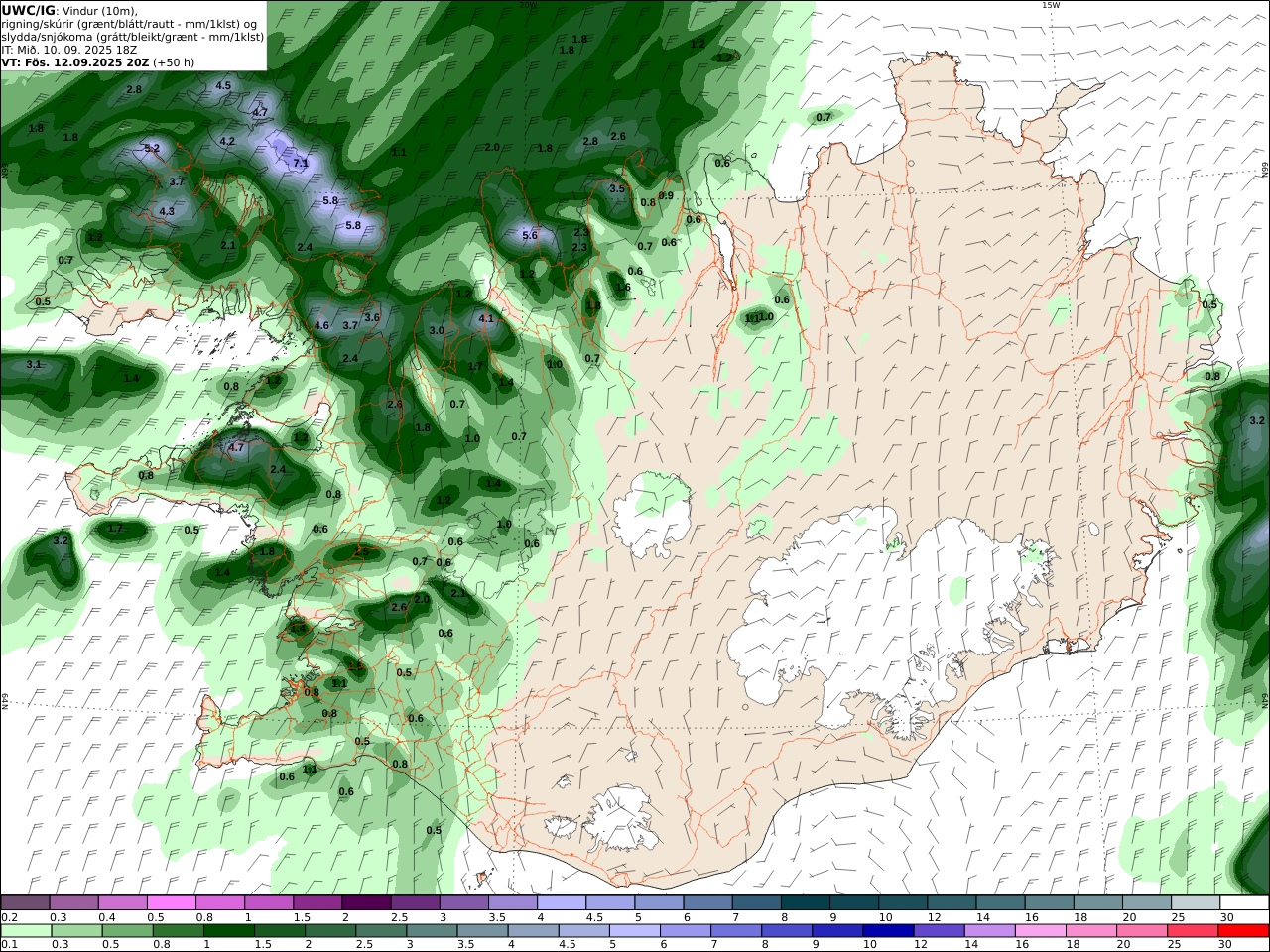Click the 15W longitude label
Image resolution: width=1270 pixels, height=952 pixels.
click(1050, 5)
